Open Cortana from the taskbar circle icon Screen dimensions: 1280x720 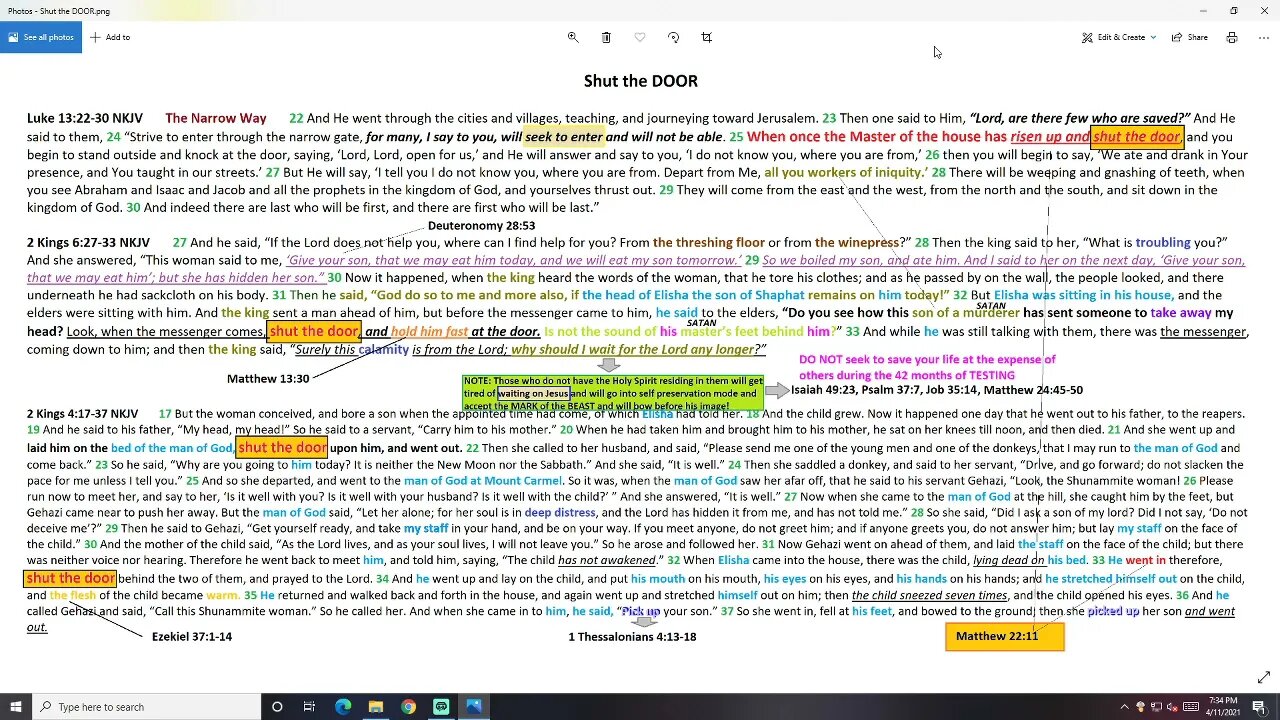click(x=278, y=707)
